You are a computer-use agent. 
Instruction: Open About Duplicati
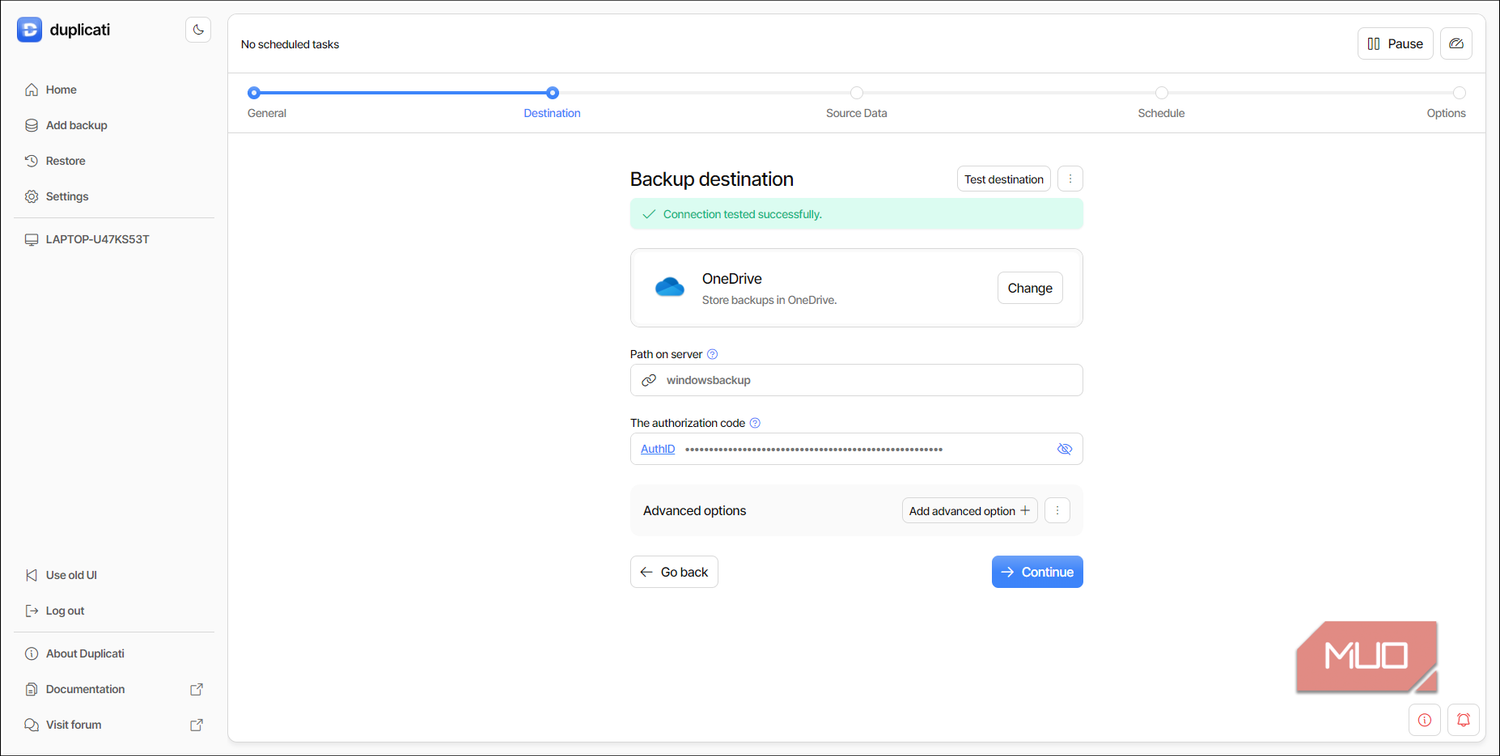(85, 654)
